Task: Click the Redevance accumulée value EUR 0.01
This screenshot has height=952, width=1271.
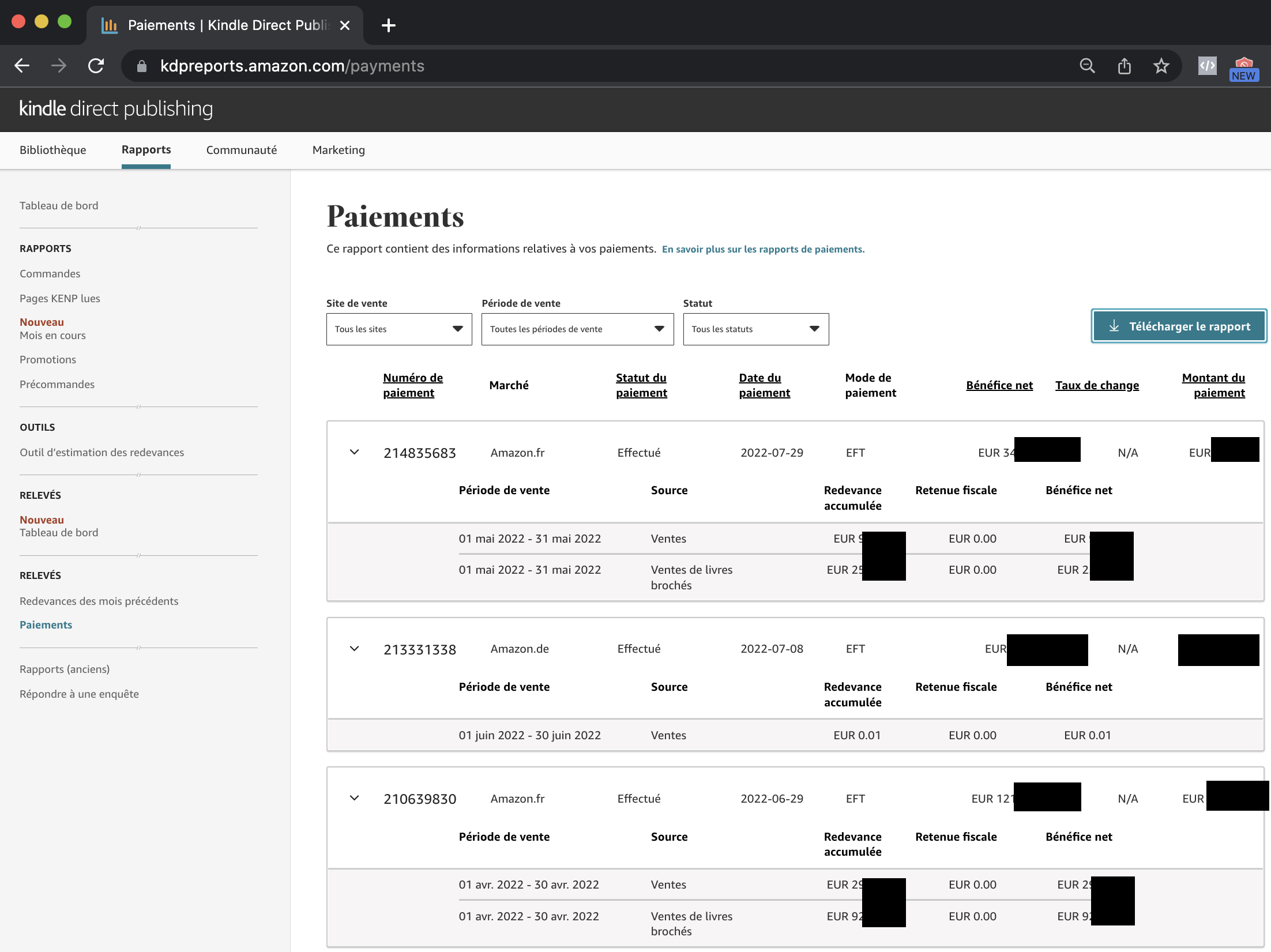Action: [x=857, y=735]
